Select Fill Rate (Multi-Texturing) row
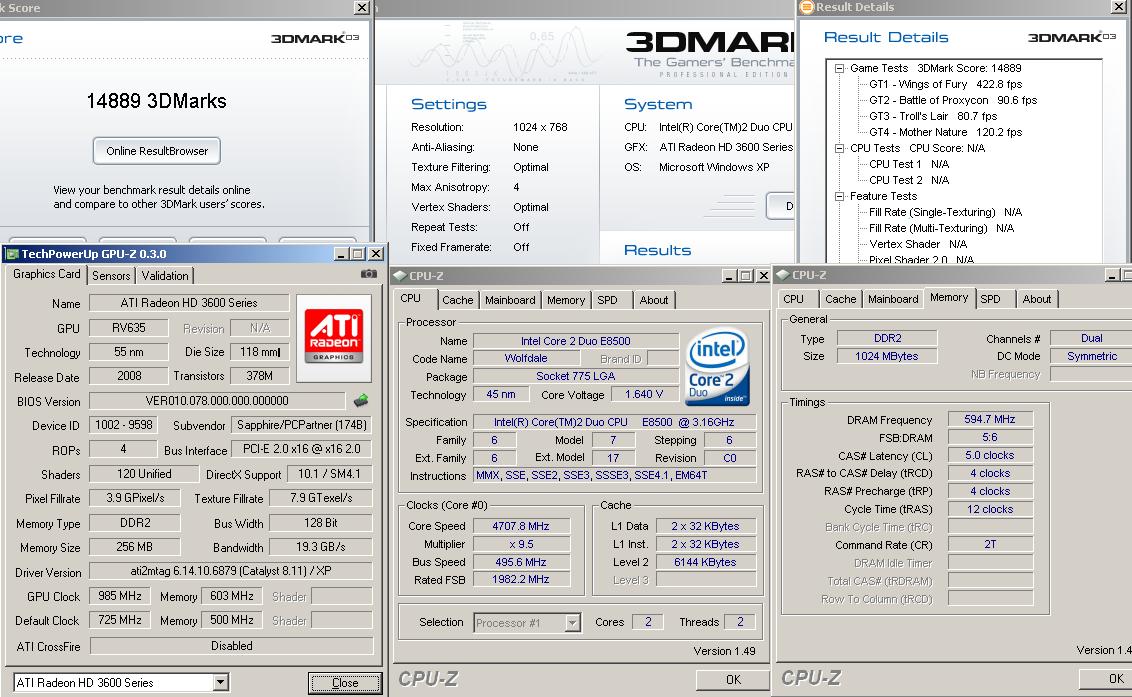The width and height of the screenshot is (1132, 697). point(941,228)
